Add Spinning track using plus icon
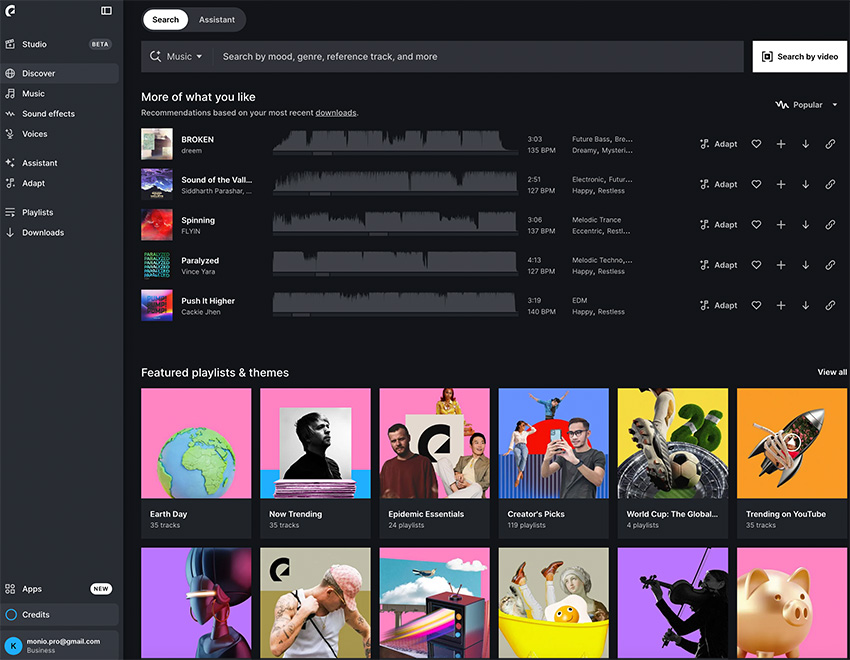This screenshot has height=660, width=850. pos(781,224)
